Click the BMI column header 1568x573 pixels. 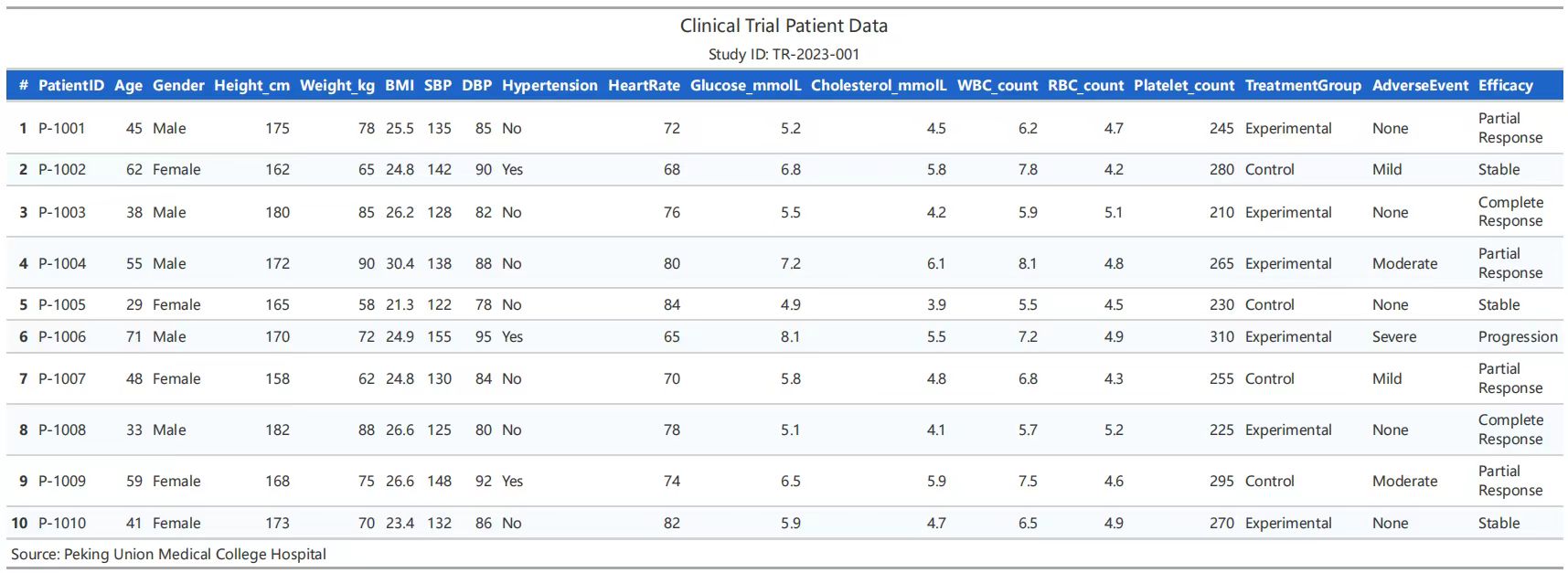[x=400, y=85]
